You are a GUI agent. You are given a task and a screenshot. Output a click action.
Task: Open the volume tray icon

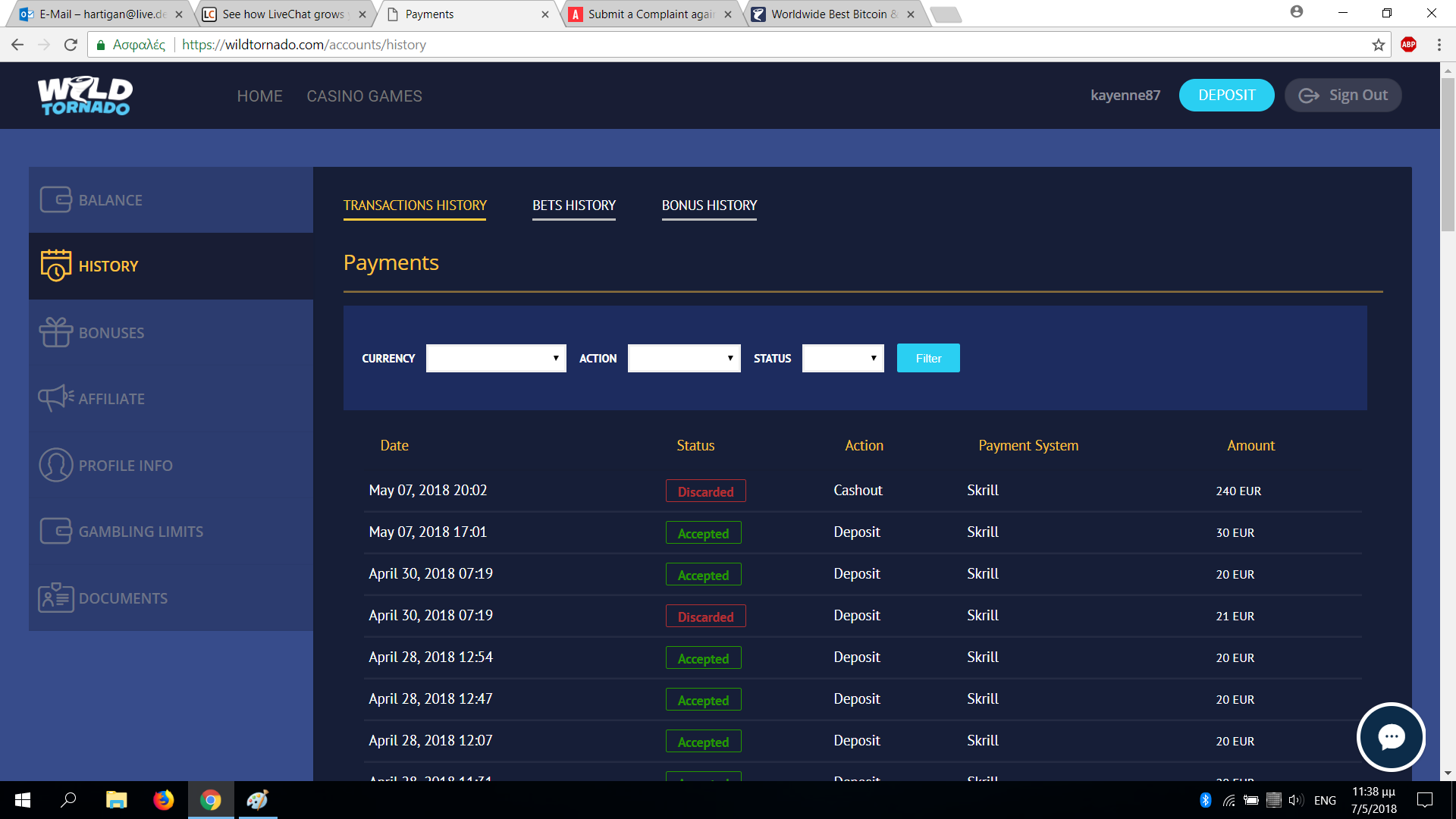1295,800
